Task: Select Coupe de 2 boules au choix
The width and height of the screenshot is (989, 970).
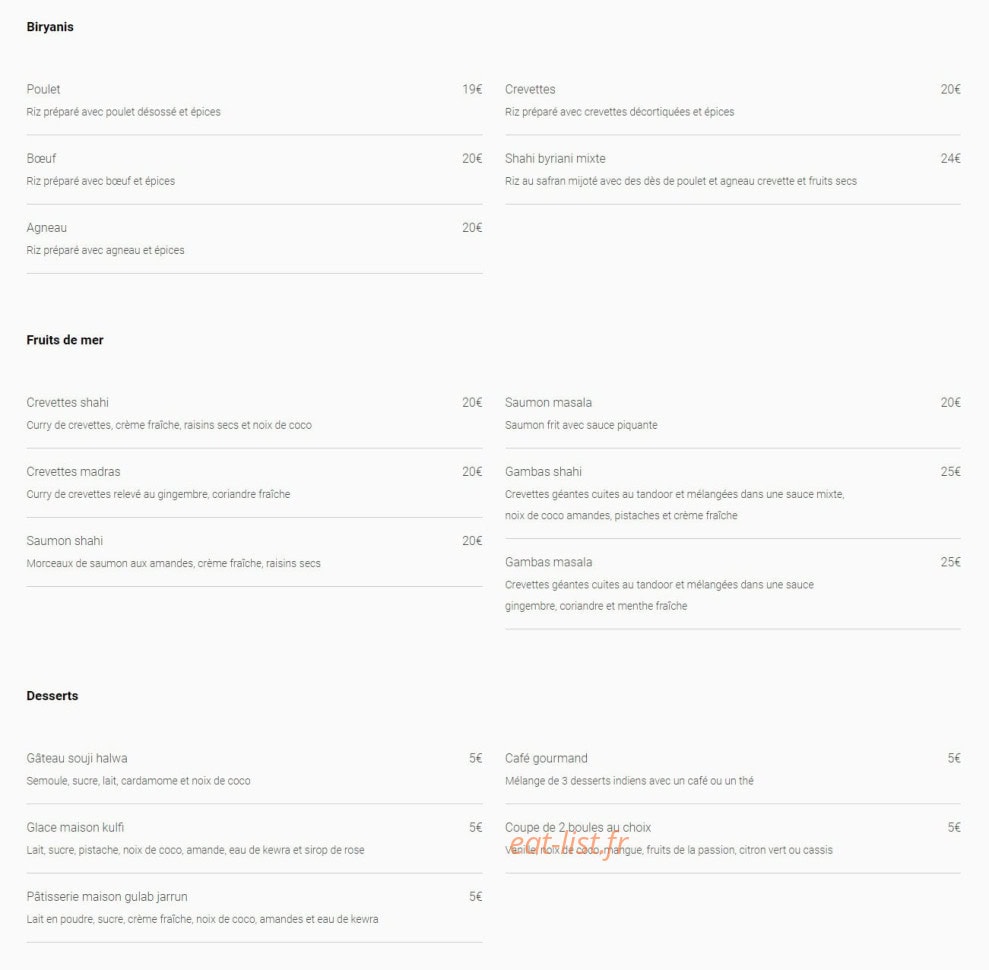Action: pos(732,839)
